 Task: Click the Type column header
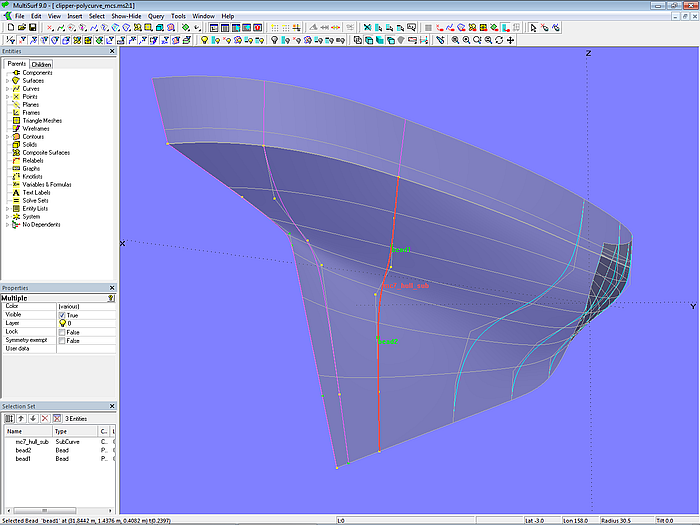(60, 430)
